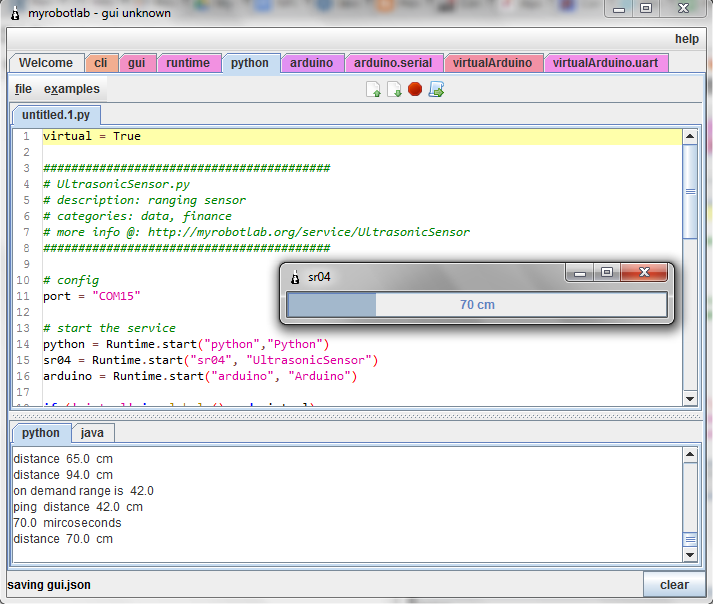Image resolution: width=713 pixels, height=604 pixels.
Task: Click the console scroll-up arrow
Action: click(690, 454)
